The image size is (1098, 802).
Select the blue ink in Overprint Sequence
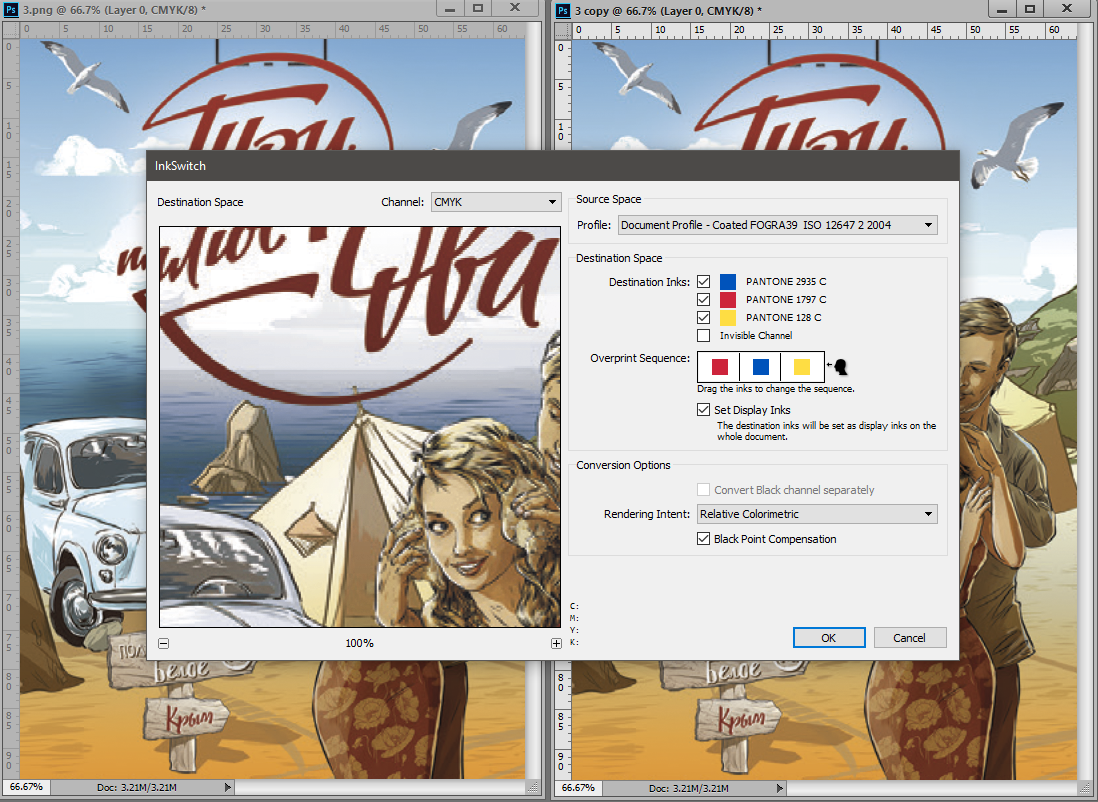pyautogui.click(x=761, y=366)
